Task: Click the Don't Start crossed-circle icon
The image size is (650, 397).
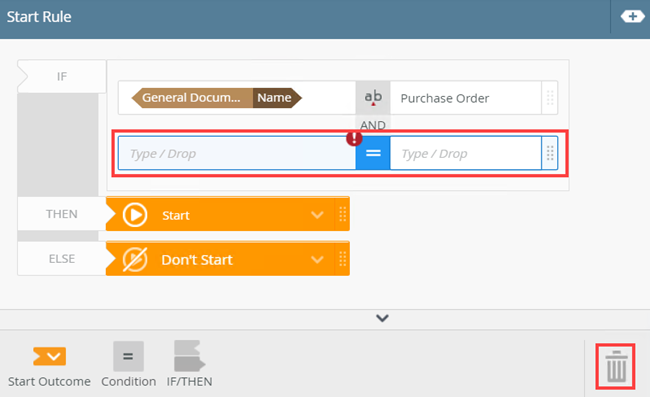Action: point(135,259)
